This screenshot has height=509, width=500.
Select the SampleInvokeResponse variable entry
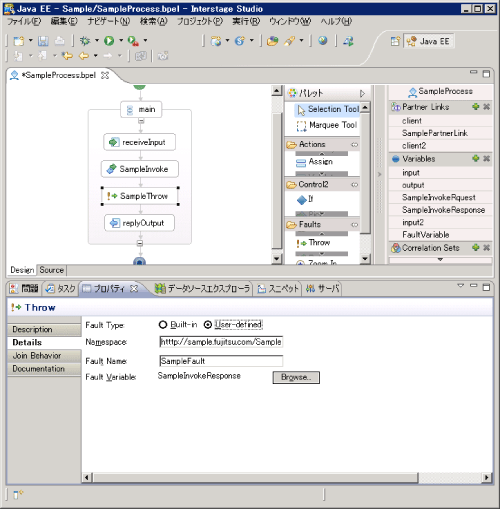coord(440,210)
